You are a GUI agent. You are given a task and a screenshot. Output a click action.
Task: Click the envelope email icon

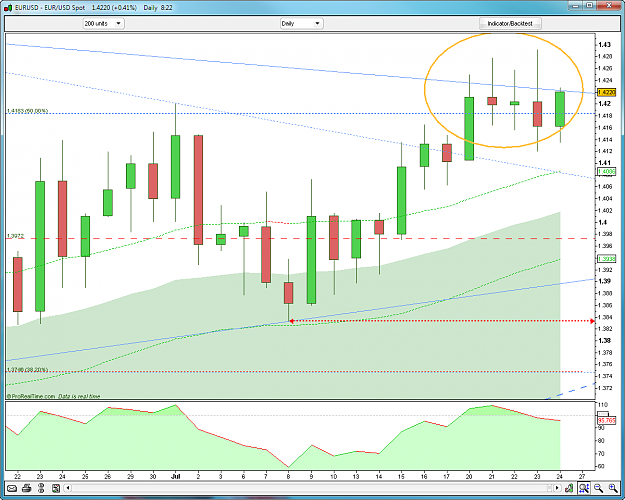pyautogui.click(x=12, y=488)
